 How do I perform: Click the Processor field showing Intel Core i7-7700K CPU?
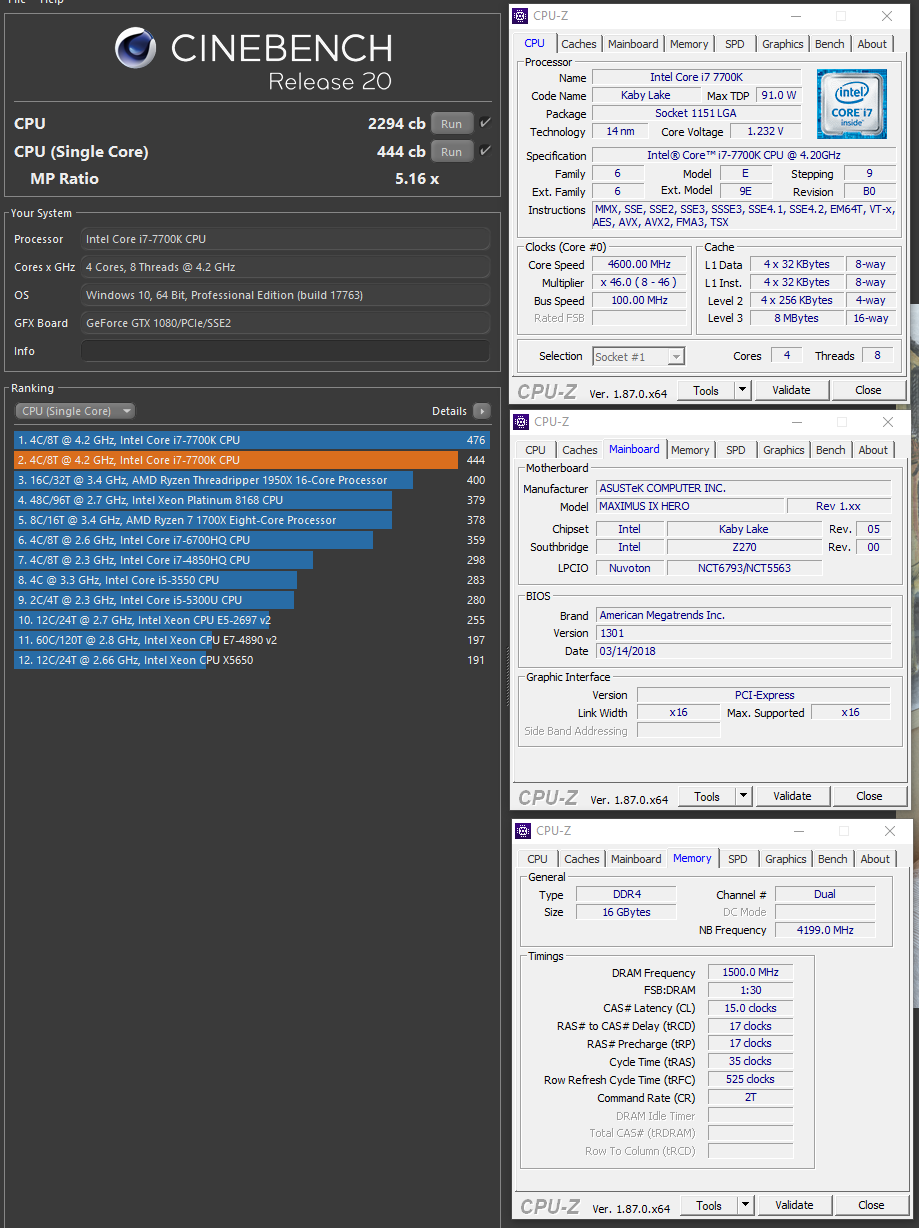click(x=286, y=239)
